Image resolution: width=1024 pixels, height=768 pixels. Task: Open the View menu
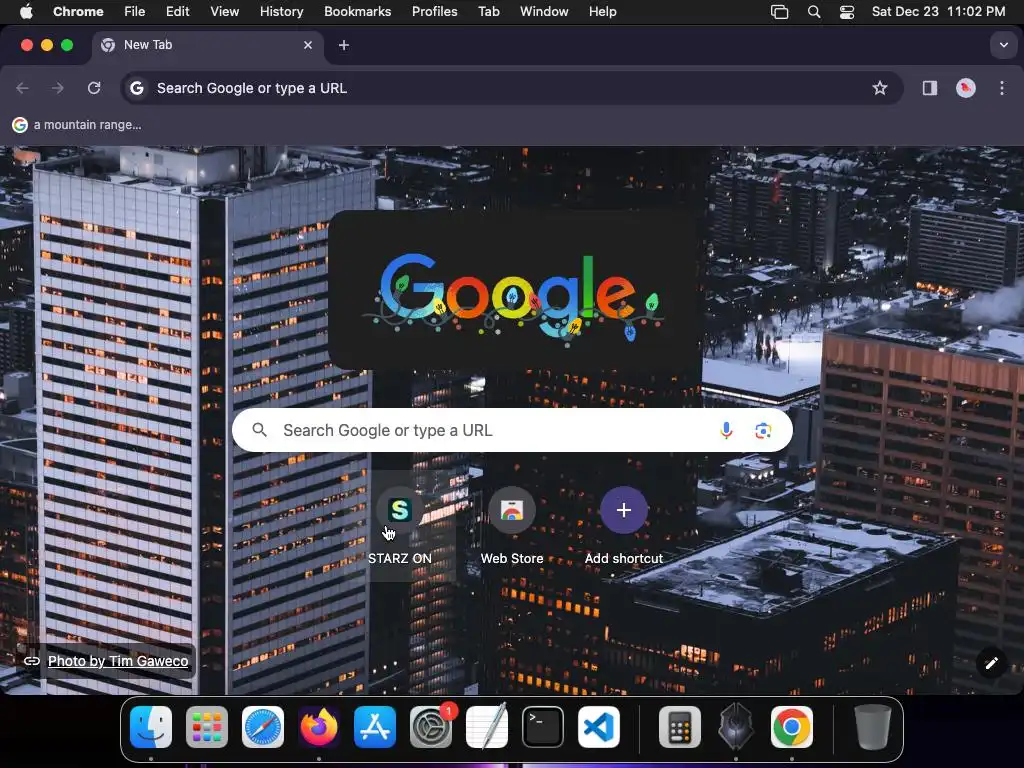[224, 12]
